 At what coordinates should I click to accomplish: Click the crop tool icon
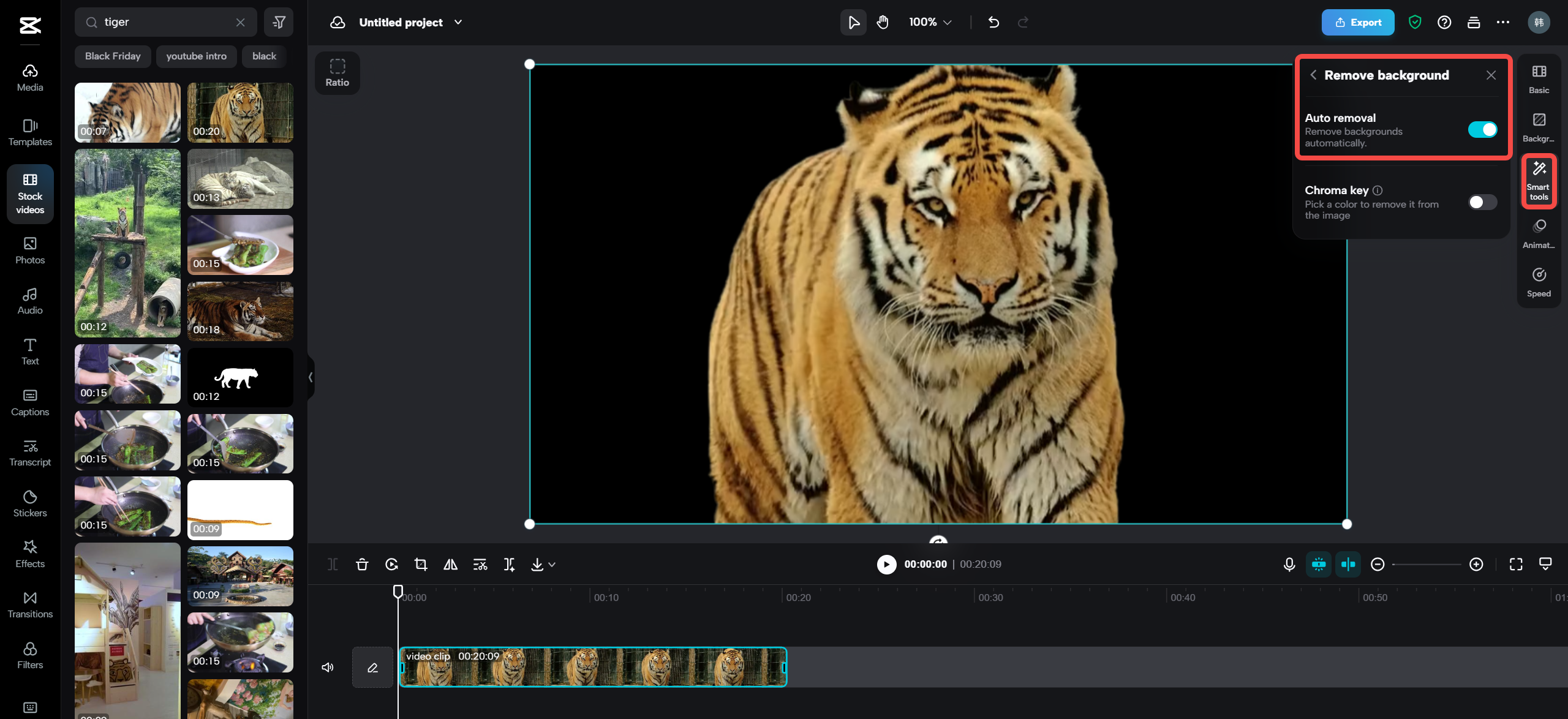pos(421,564)
